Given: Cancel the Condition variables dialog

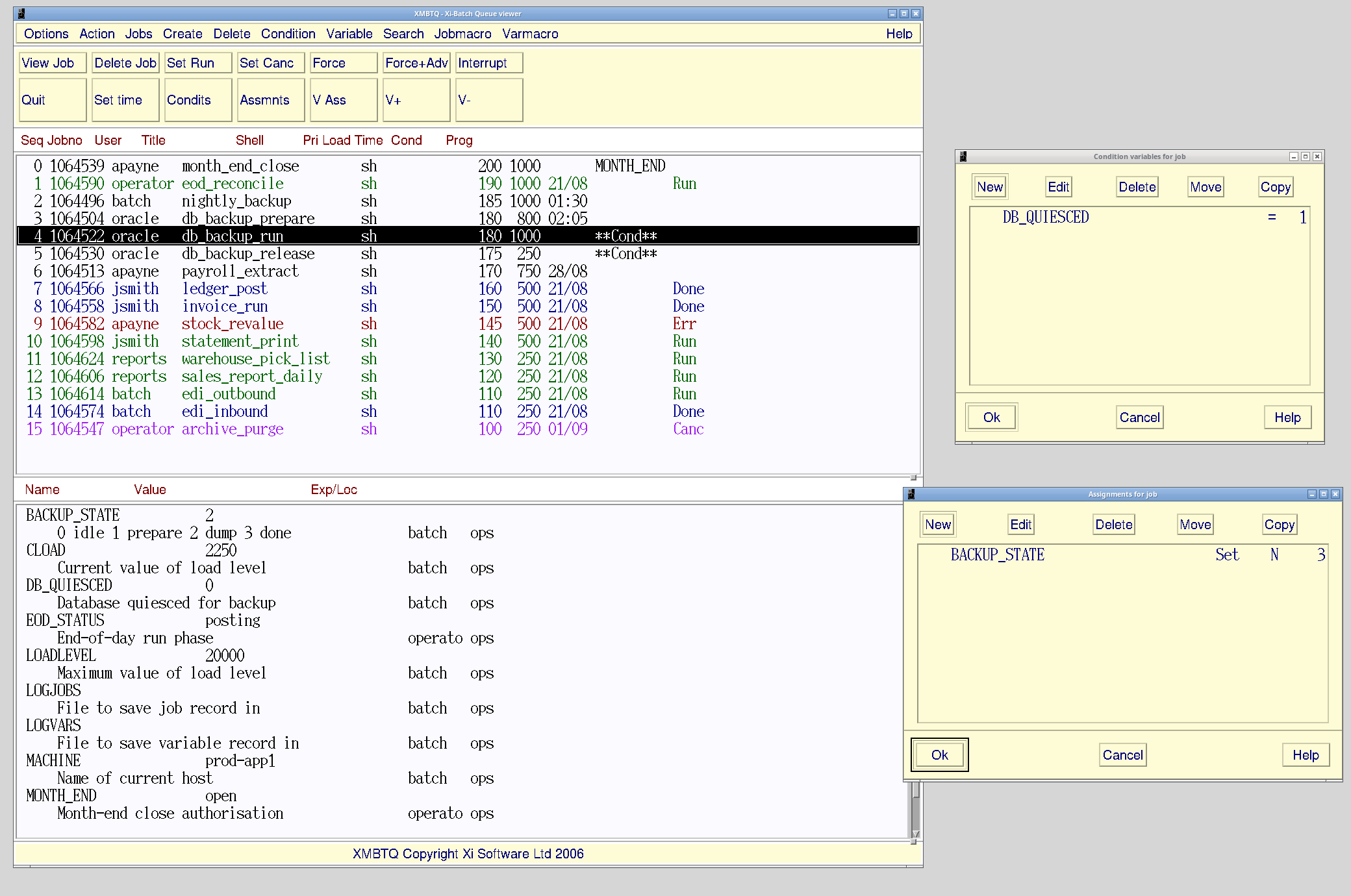Looking at the screenshot, I should point(1139,417).
